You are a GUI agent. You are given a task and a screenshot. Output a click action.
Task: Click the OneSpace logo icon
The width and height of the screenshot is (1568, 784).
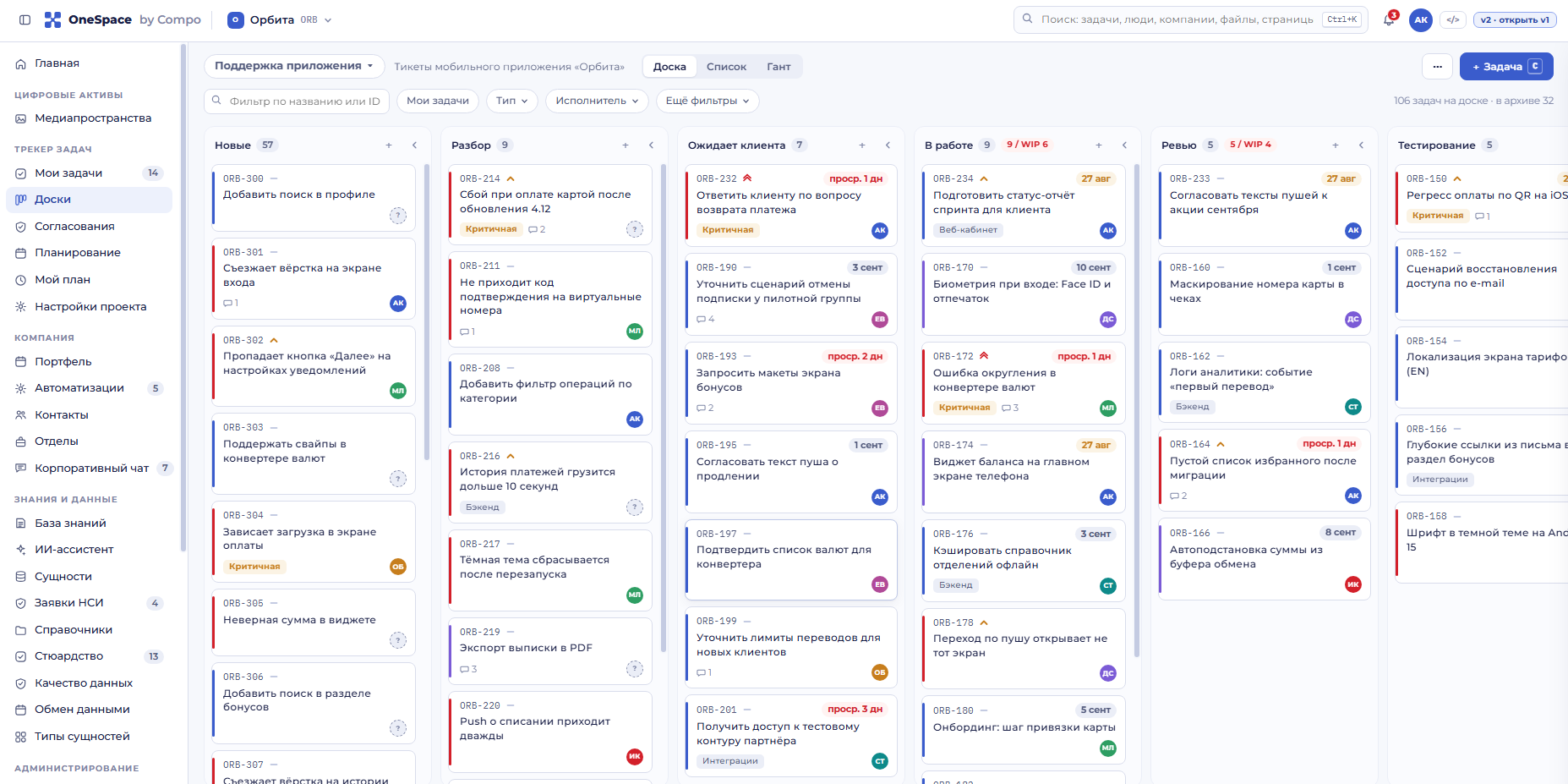pyautogui.click(x=52, y=19)
